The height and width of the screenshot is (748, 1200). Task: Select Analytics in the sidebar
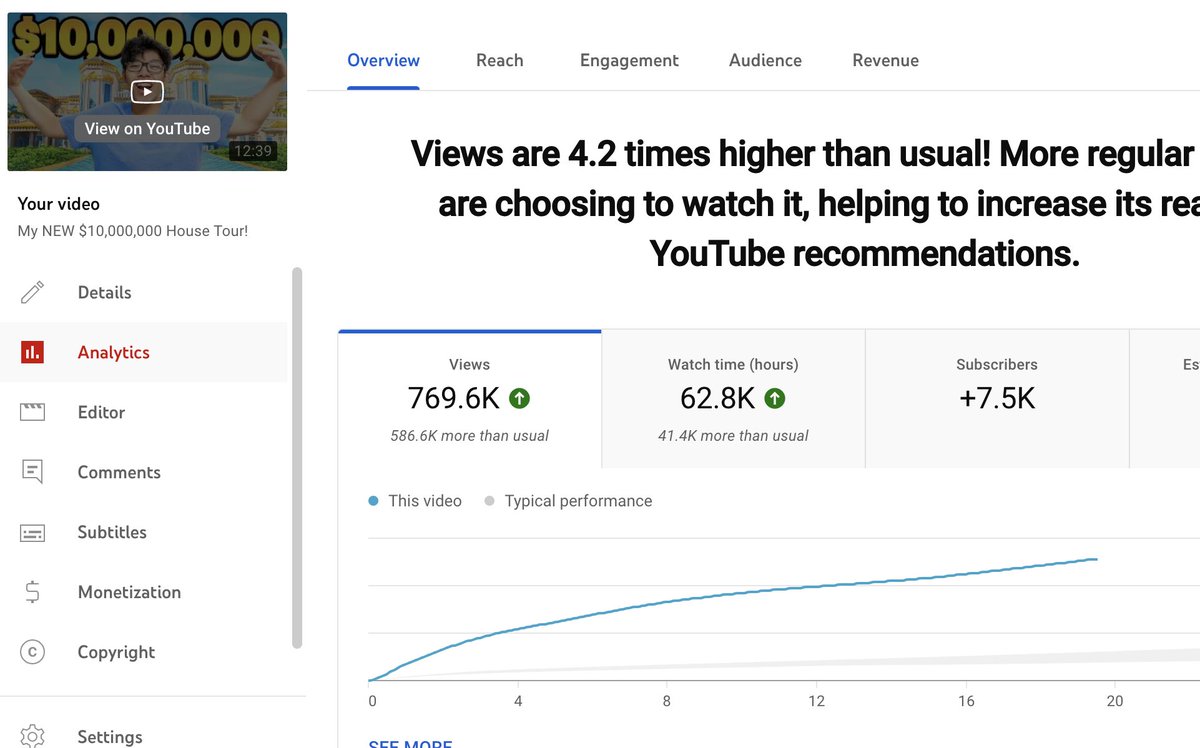pyautogui.click(x=143, y=352)
